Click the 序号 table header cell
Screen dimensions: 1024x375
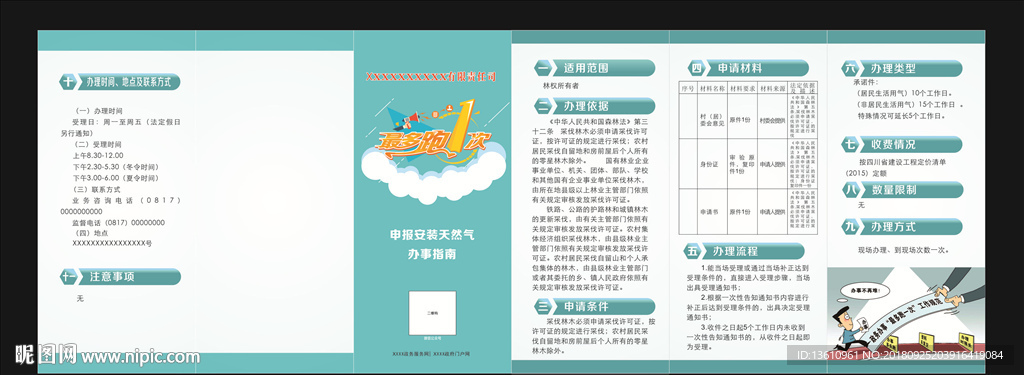[x=687, y=88]
